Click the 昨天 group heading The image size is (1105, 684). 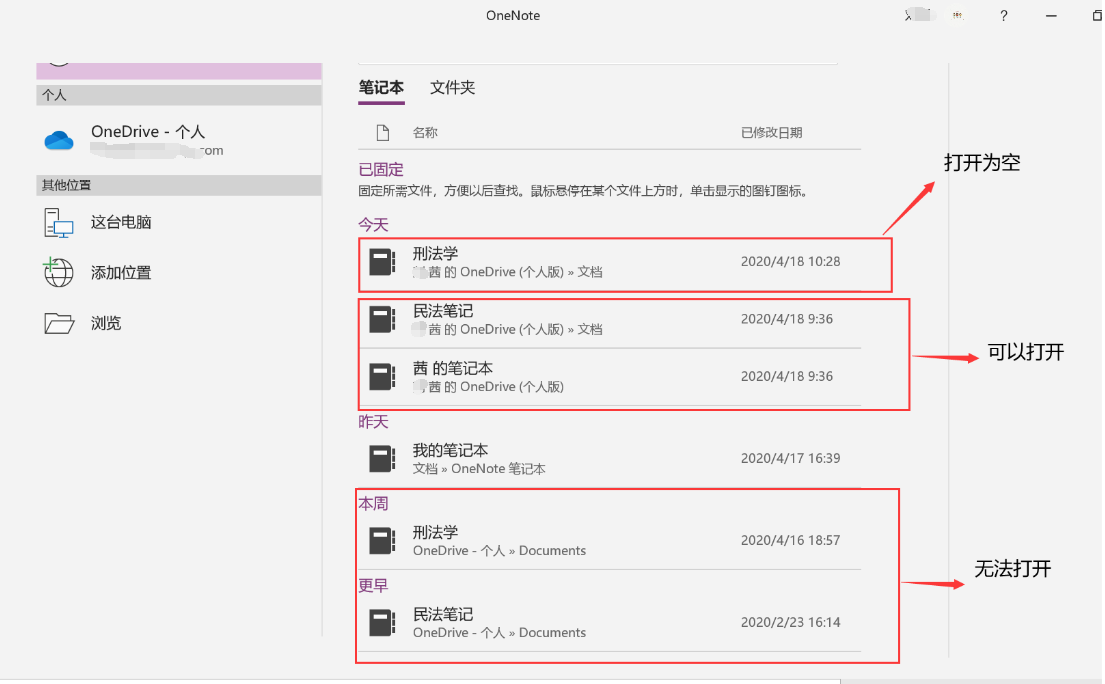pyautogui.click(x=374, y=422)
